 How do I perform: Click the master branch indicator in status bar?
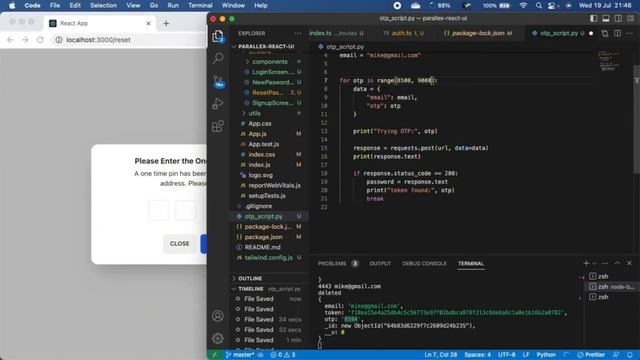coord(240,355)
